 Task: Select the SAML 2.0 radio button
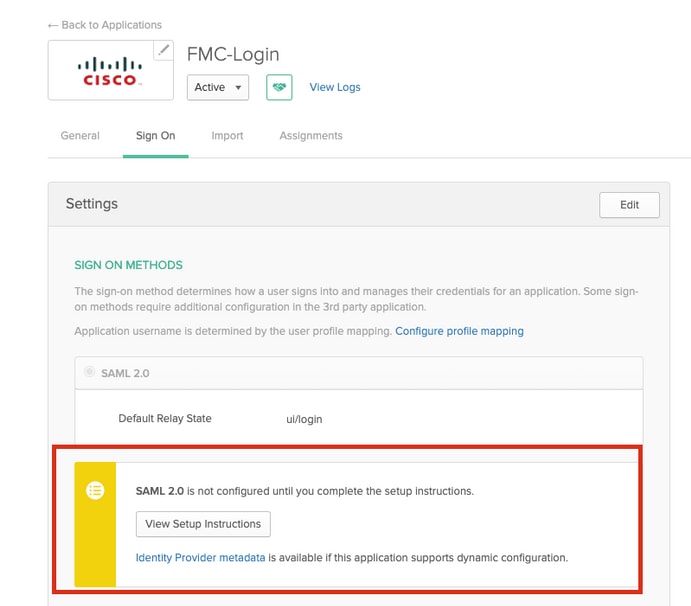[89, 372]
